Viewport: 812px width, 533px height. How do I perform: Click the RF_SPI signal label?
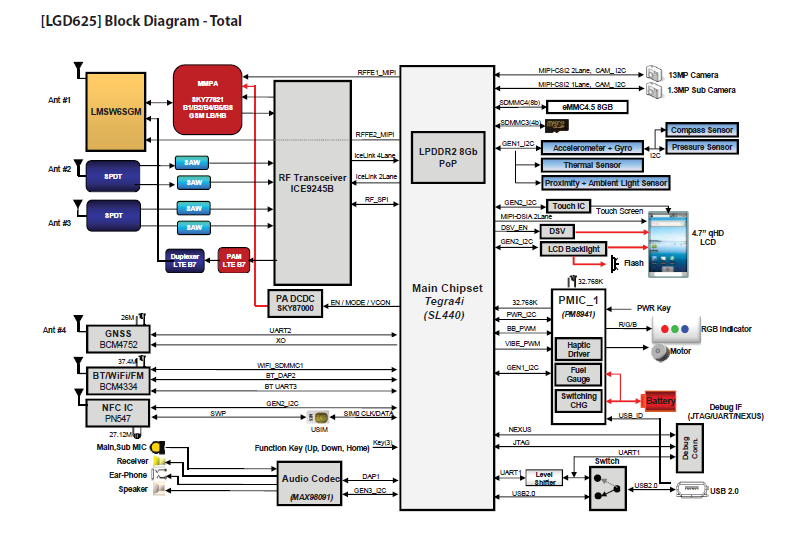tap(376, 199)
